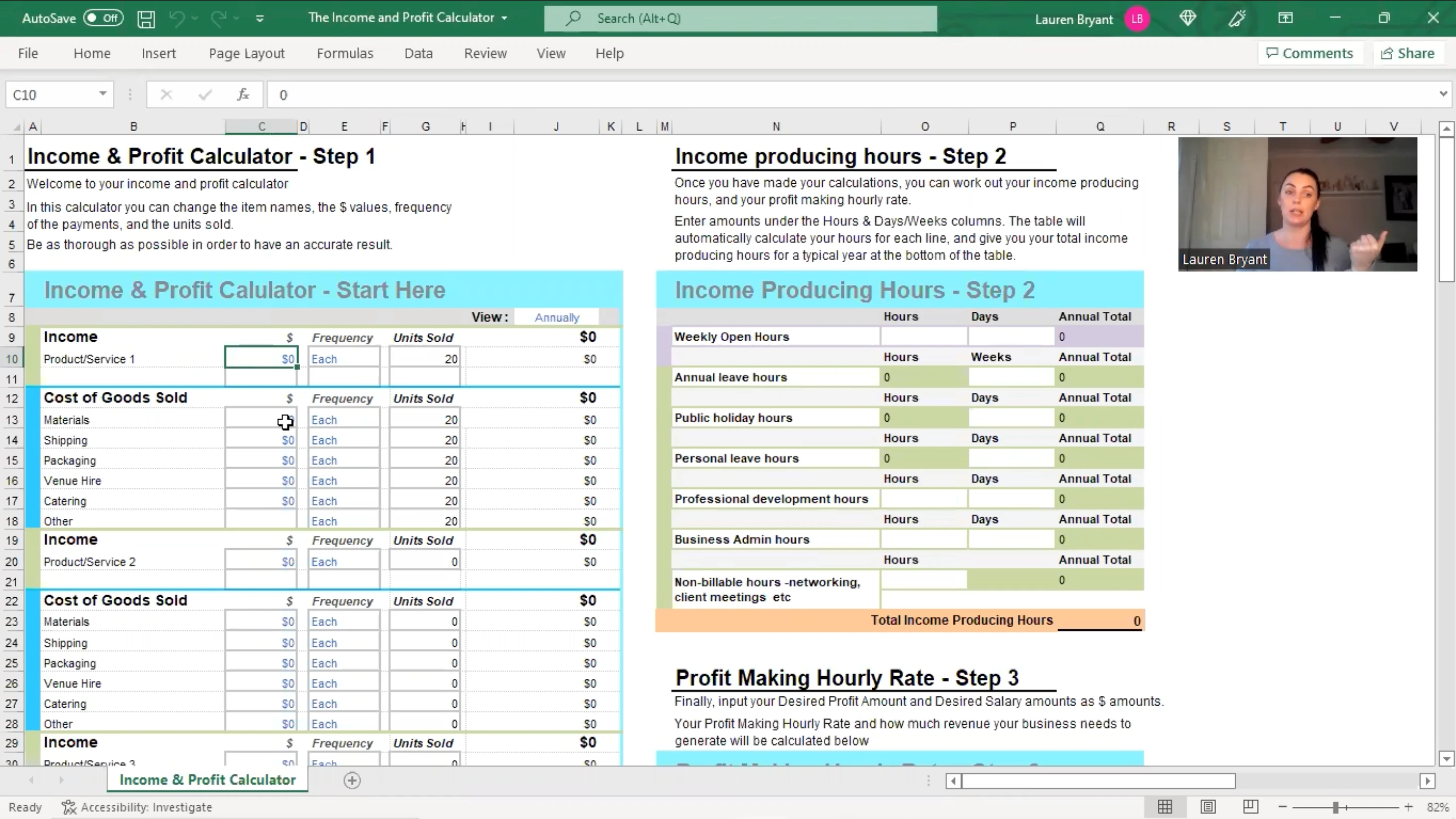1456x819 pixels.
Task: Switch to Page Layout view icon
Action: (1208, 806)
